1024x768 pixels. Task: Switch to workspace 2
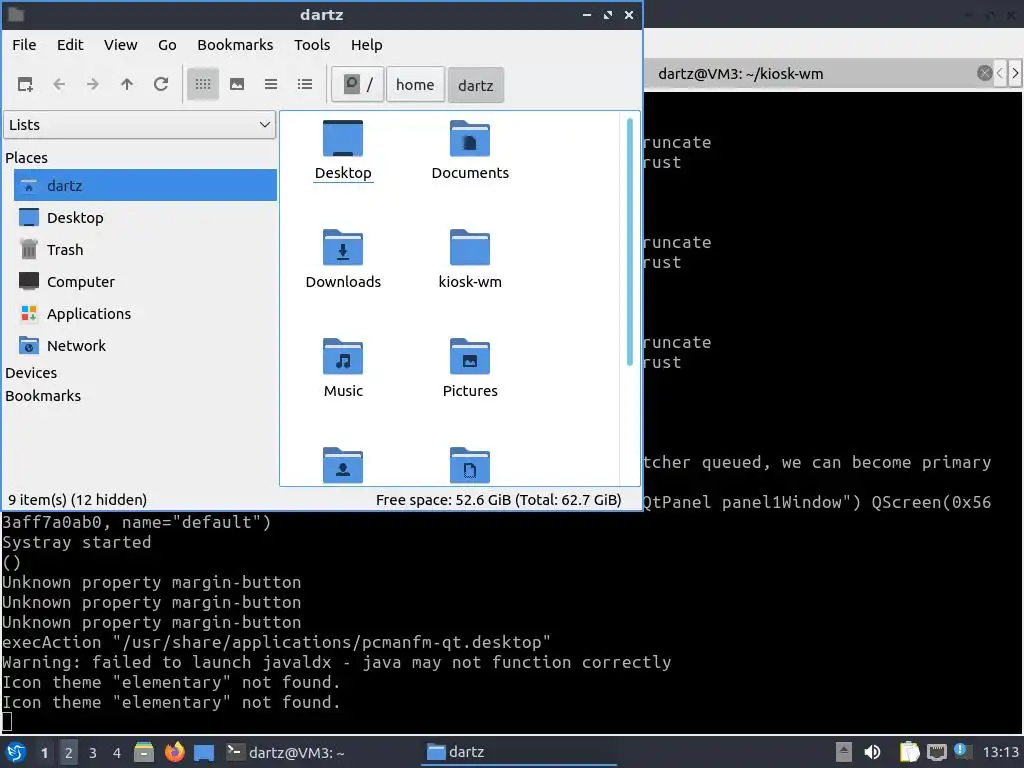pyautogui.click(x=69, y=753)
